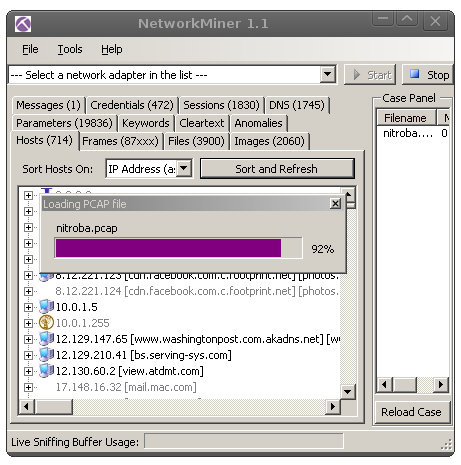Close the Loading PCAP file dialog
Screen dimensions: 461x465
coord(335,203)
